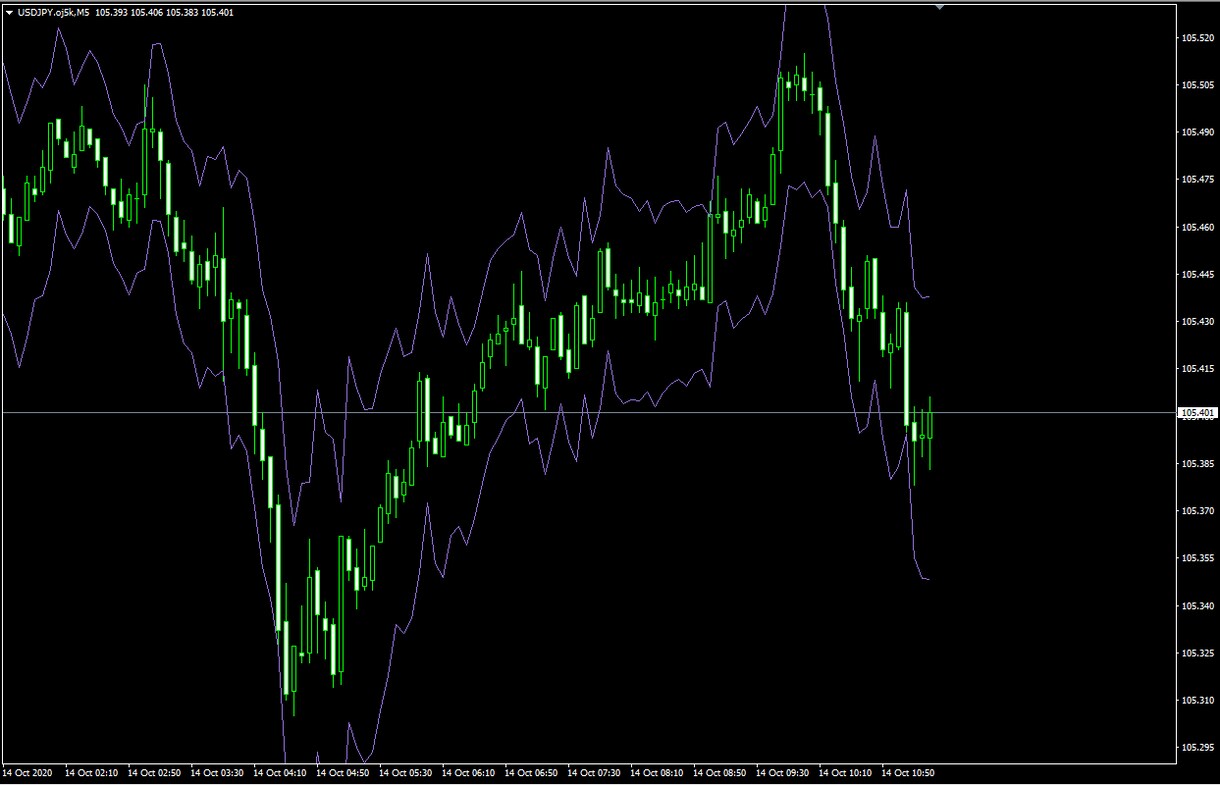The height and width of the screenshot is (785, 1220).
Task: Click the 105.295 price axis label
Action: click(1197, 748)
